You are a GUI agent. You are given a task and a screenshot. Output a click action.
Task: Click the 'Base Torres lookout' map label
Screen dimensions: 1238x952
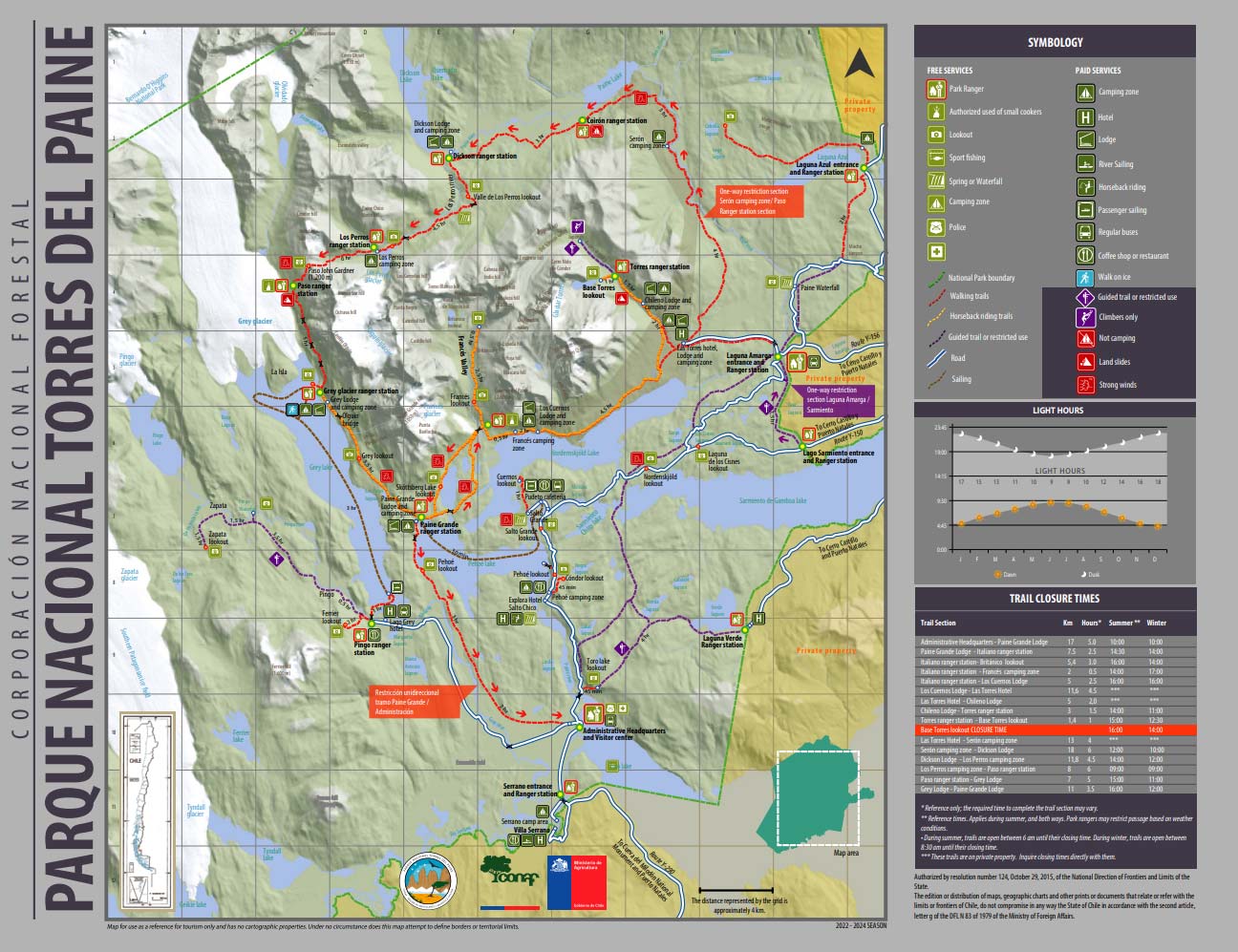599,291
